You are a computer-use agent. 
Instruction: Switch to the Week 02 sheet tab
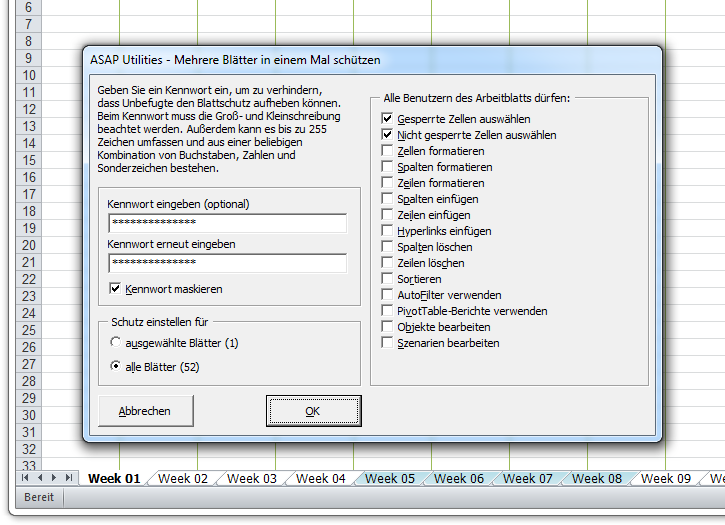coord(183,478)
